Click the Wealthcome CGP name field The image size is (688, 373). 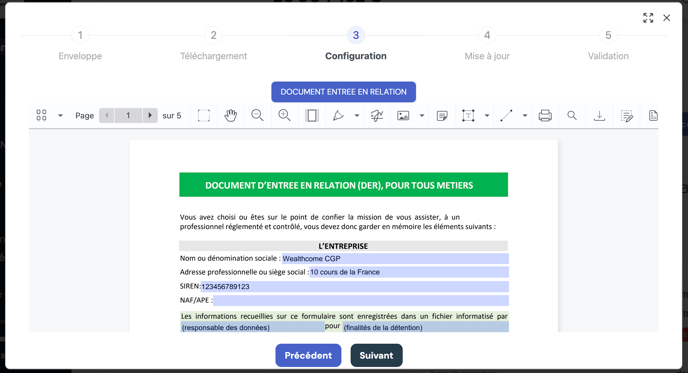coord(395,258)
